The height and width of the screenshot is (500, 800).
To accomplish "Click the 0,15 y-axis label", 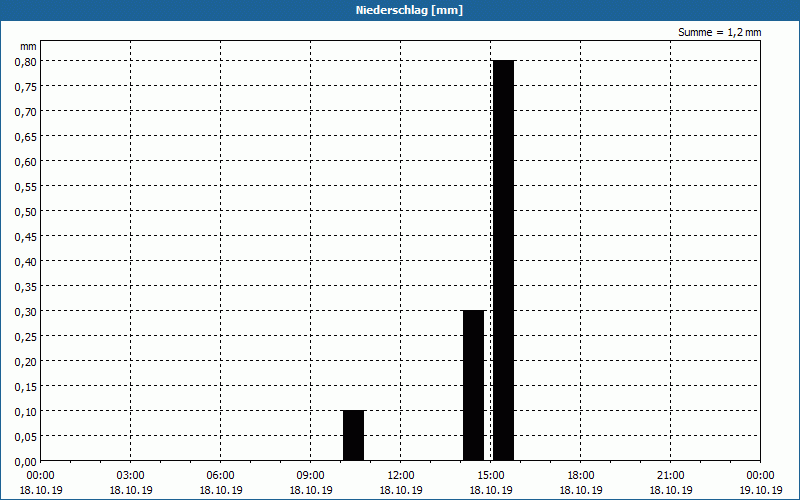I will click(x=26, y=387).
